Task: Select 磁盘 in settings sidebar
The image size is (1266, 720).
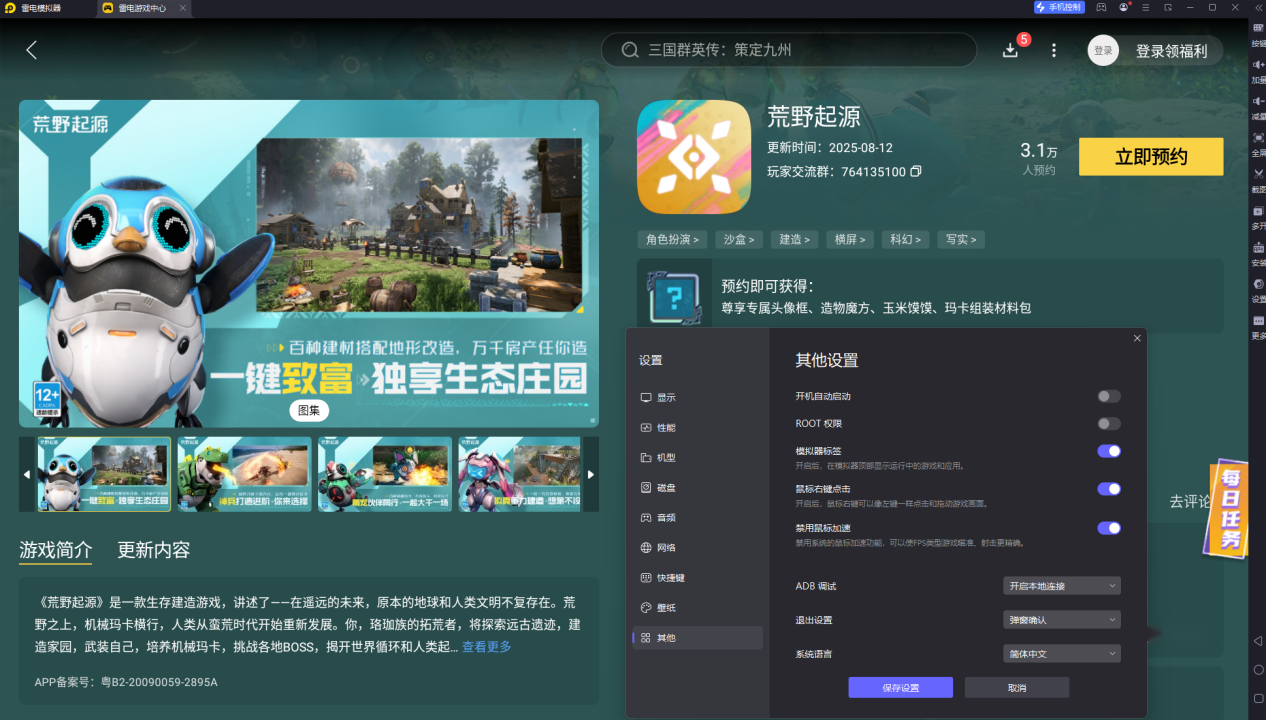Action: tap(698, 487)
